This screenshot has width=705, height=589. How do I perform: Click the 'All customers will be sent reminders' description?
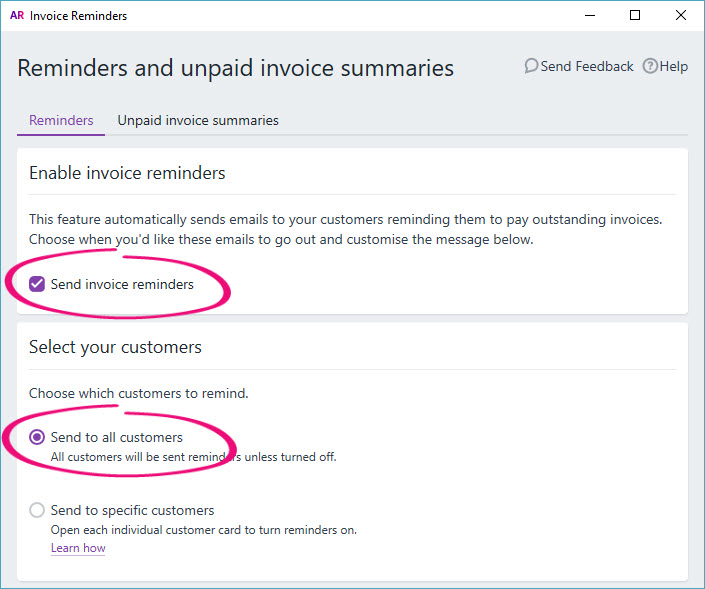point(193,457)
